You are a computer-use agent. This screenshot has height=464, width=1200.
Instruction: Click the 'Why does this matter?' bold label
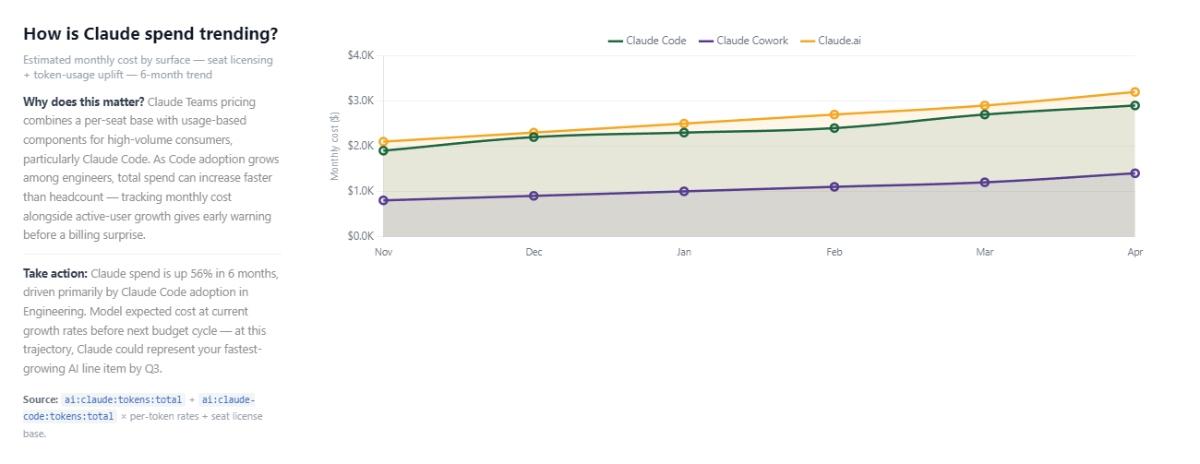(x=84, y=102)
